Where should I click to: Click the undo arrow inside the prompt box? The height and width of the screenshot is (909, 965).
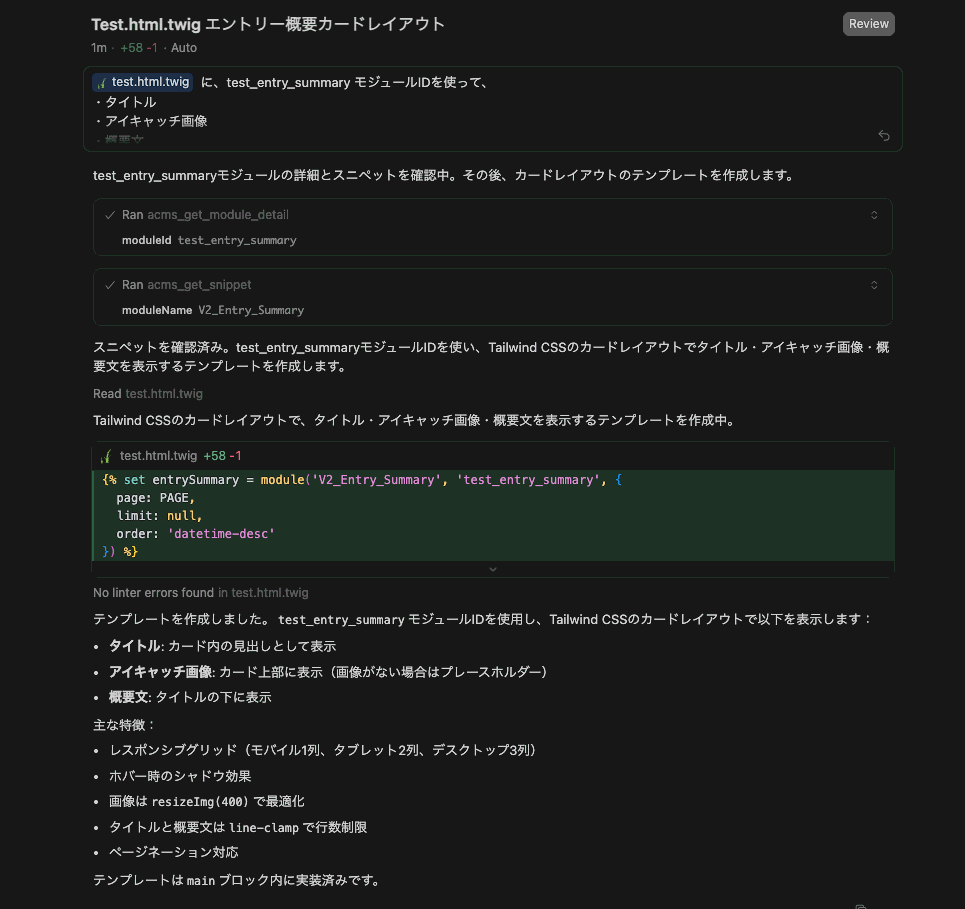click(x=884, y=135)
